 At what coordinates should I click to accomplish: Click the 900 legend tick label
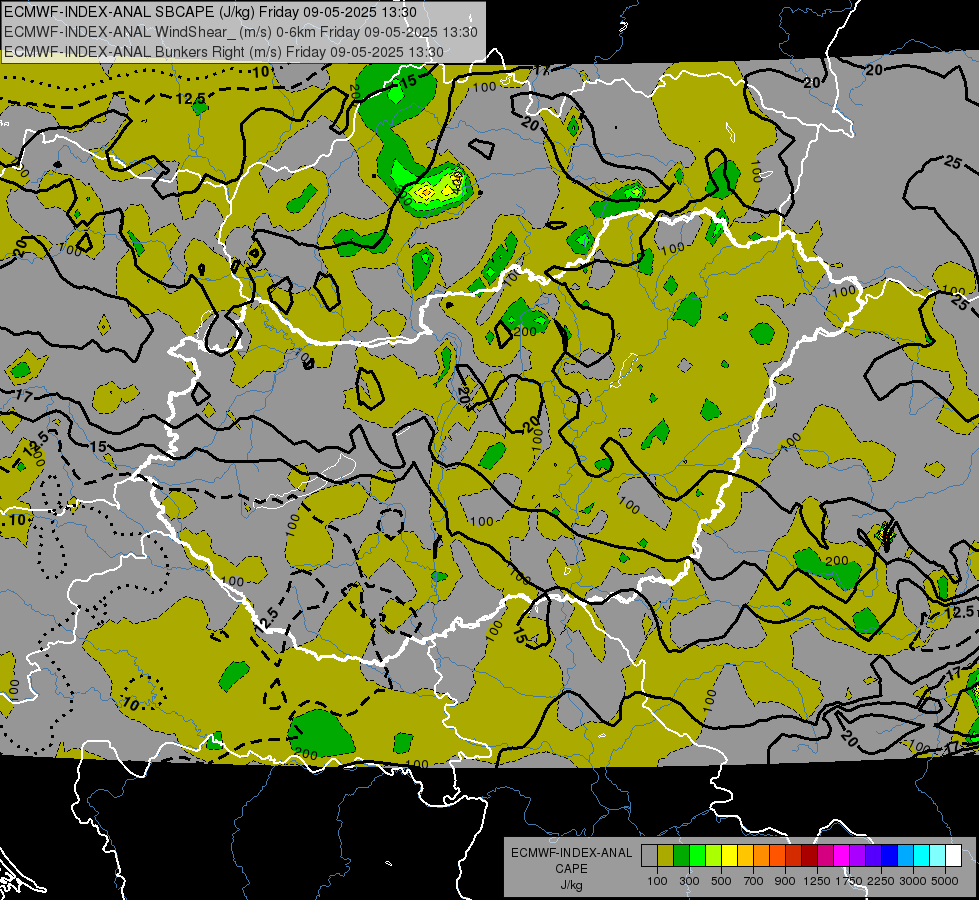[x=785, y=881]
